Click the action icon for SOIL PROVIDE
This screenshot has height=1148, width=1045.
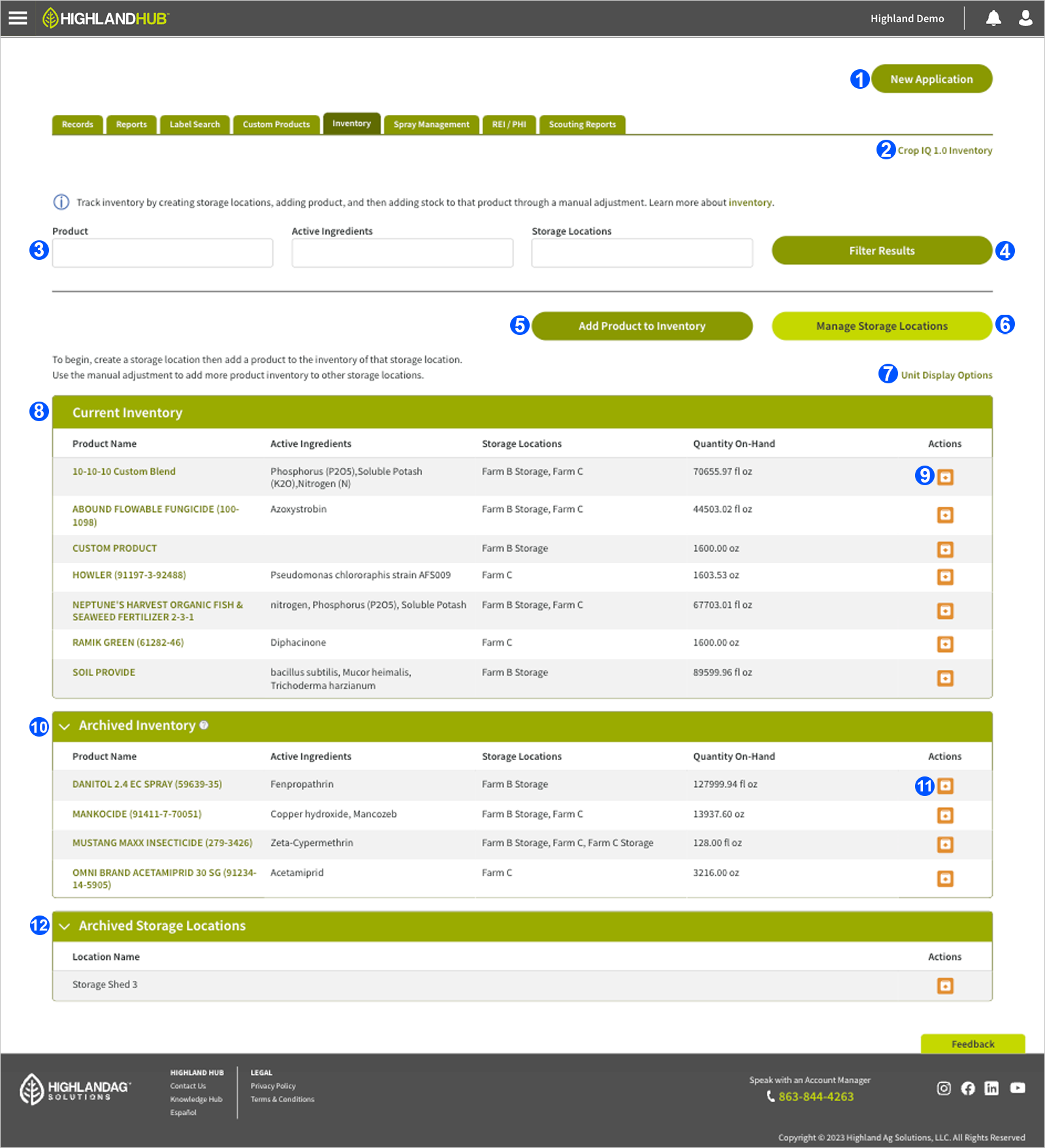tap(945, 678)
